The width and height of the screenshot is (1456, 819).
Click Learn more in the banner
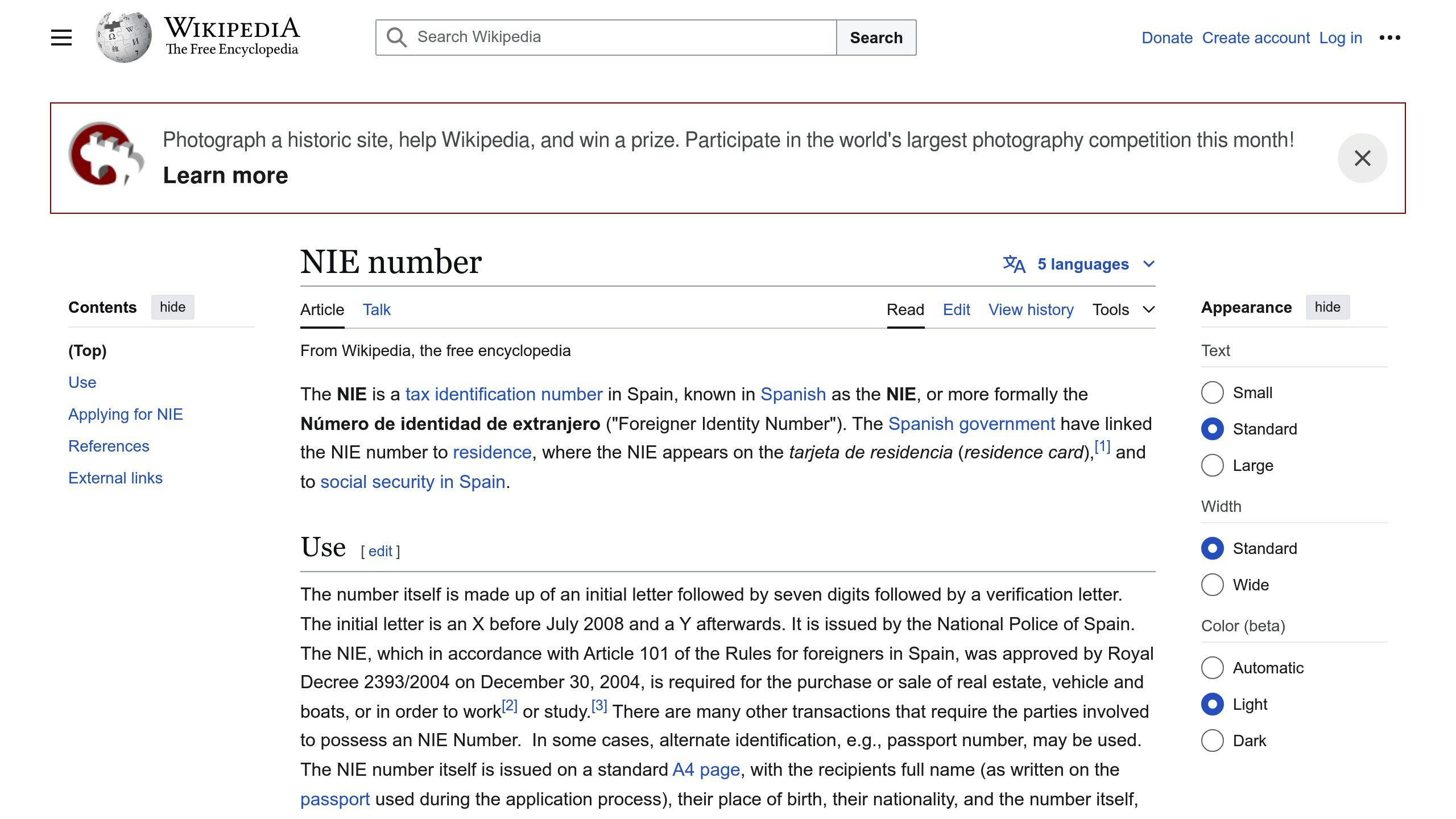225,175
